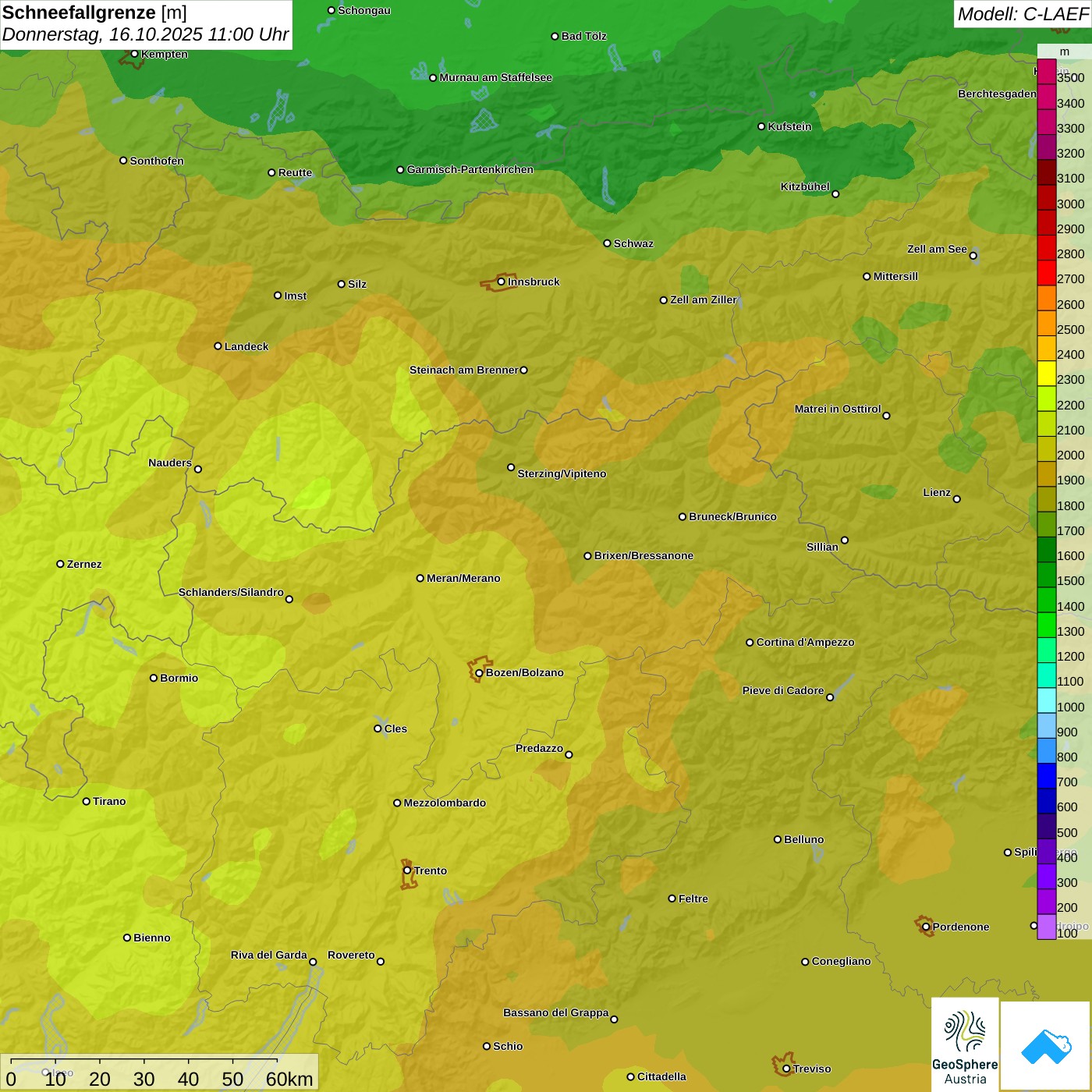1092x1092 pixels.
Task: Select the dark green 1600 m legend swatch
Action: [1046, 550]
